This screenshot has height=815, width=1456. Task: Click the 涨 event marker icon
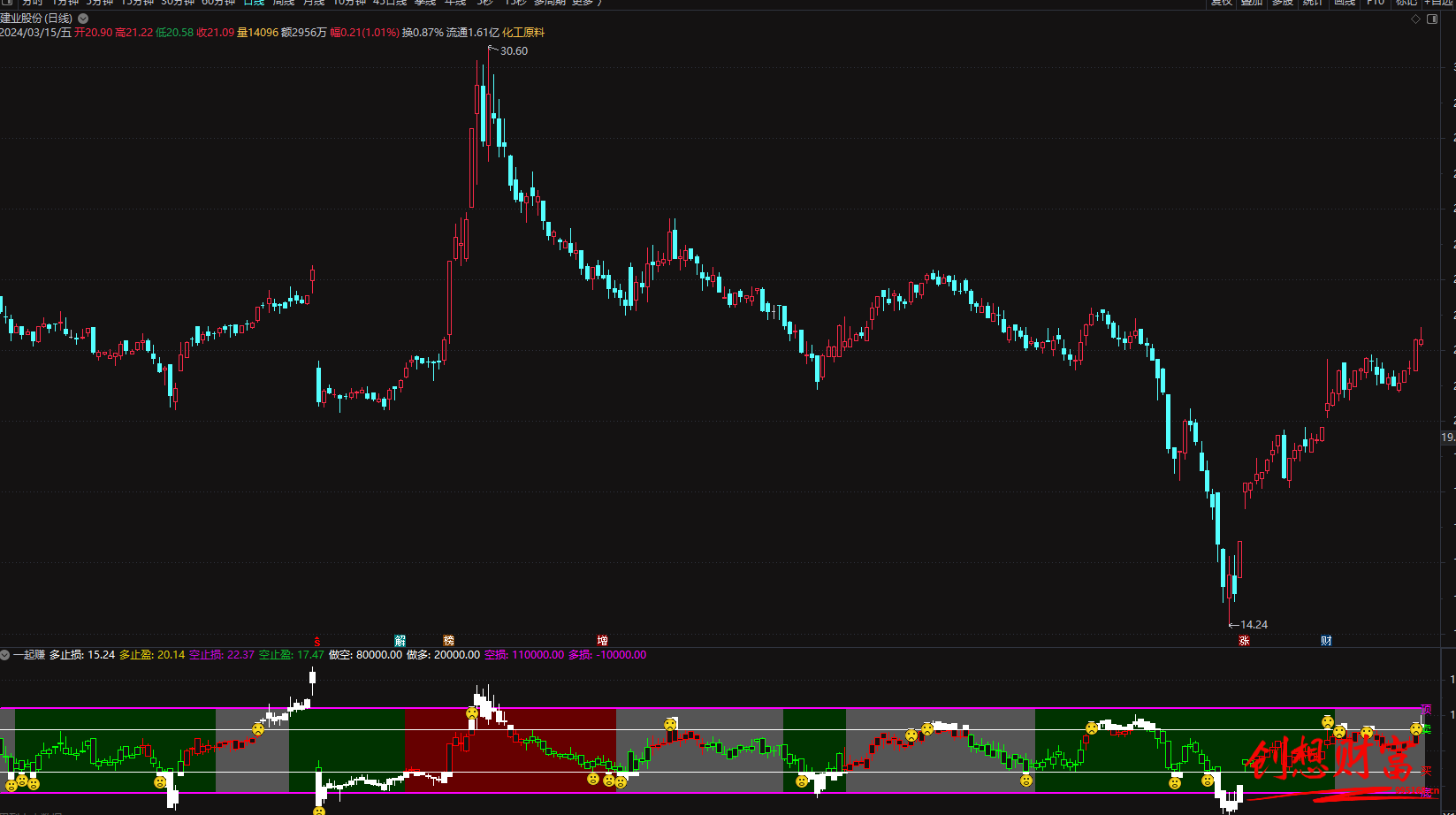point(1244,640)
